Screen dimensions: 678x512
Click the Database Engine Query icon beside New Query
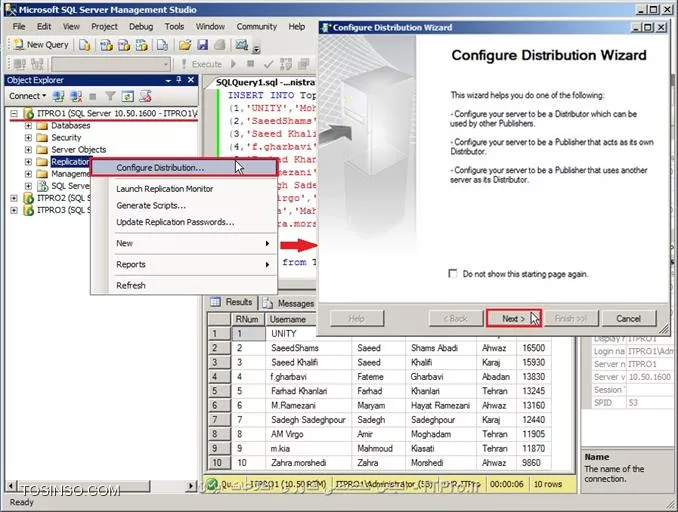85,45
